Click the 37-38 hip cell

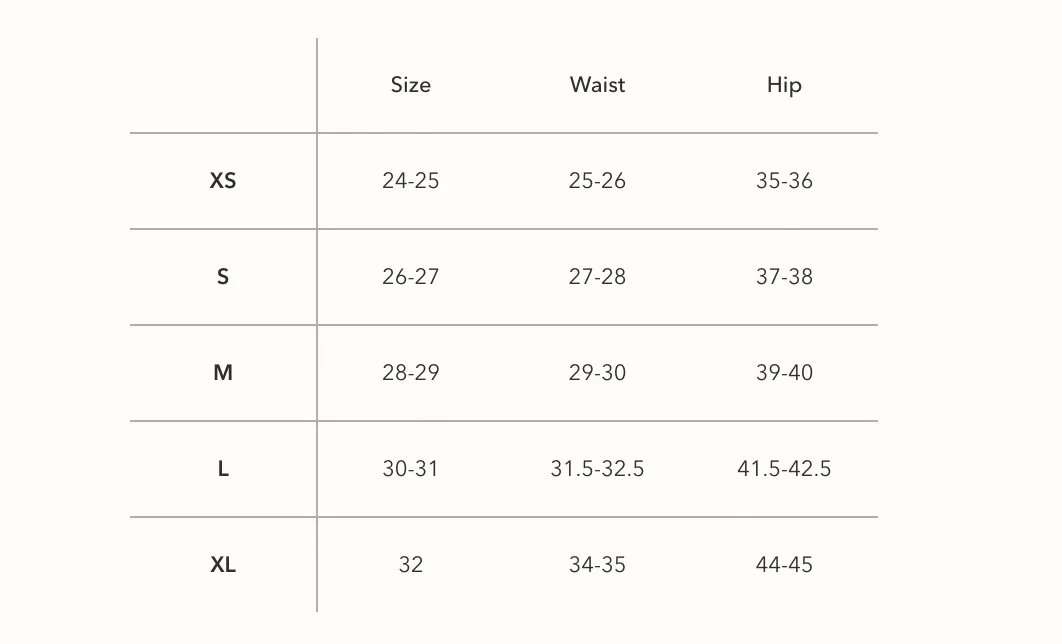click(x=784, y=277)
